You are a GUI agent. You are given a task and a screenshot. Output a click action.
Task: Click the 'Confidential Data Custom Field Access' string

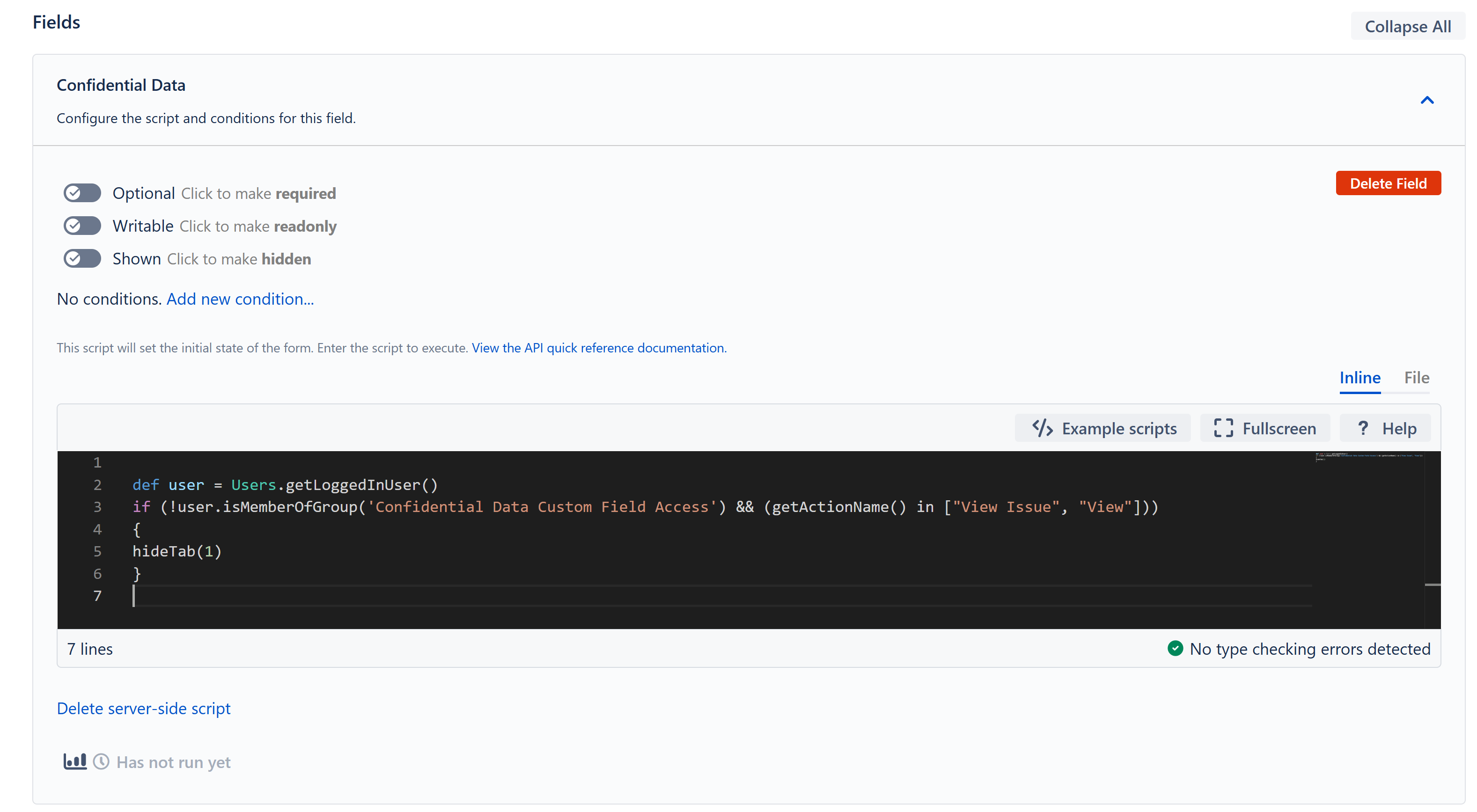tap(543, 507)
